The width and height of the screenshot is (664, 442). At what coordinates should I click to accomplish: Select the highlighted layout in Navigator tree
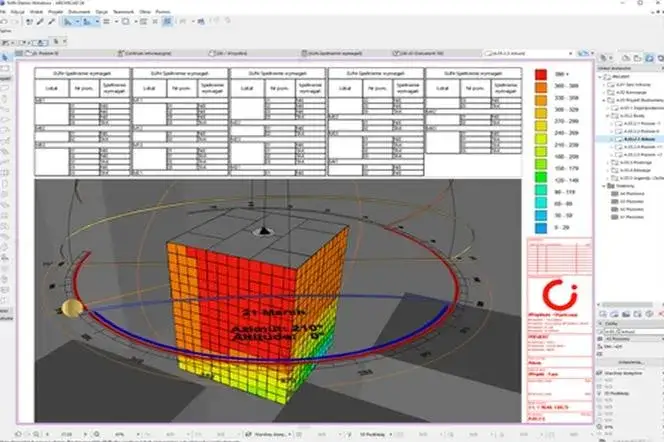(x=629, y=139)
